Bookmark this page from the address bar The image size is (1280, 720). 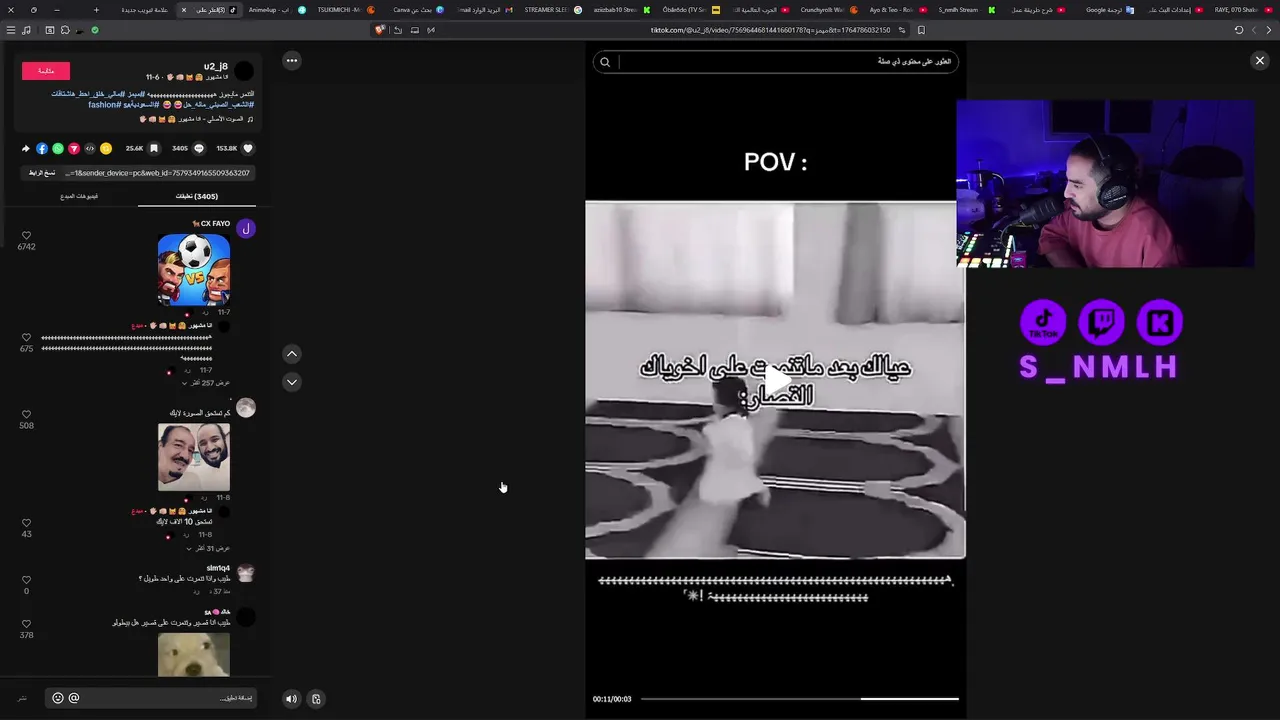coord(921,30)
